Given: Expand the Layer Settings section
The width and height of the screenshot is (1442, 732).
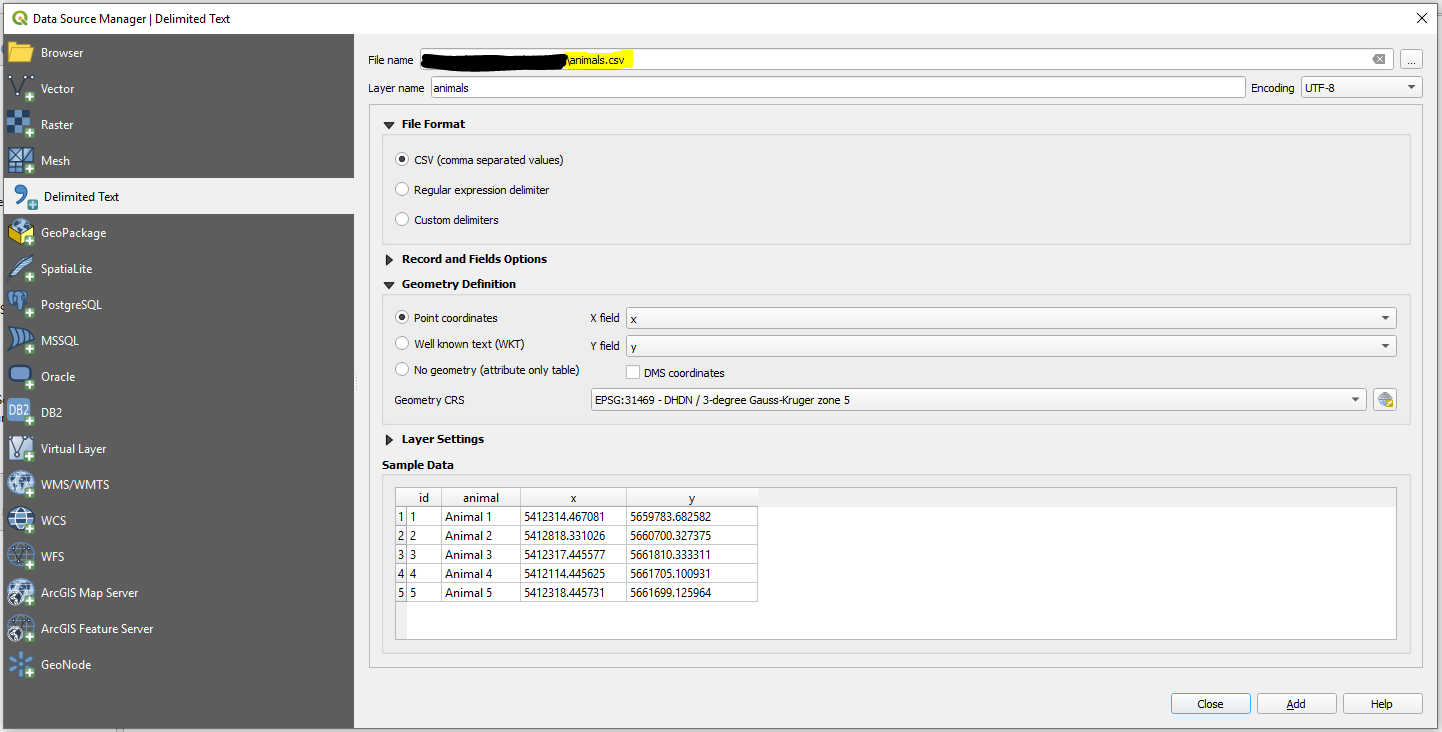Looking at the screenshot, I should 389,440.
